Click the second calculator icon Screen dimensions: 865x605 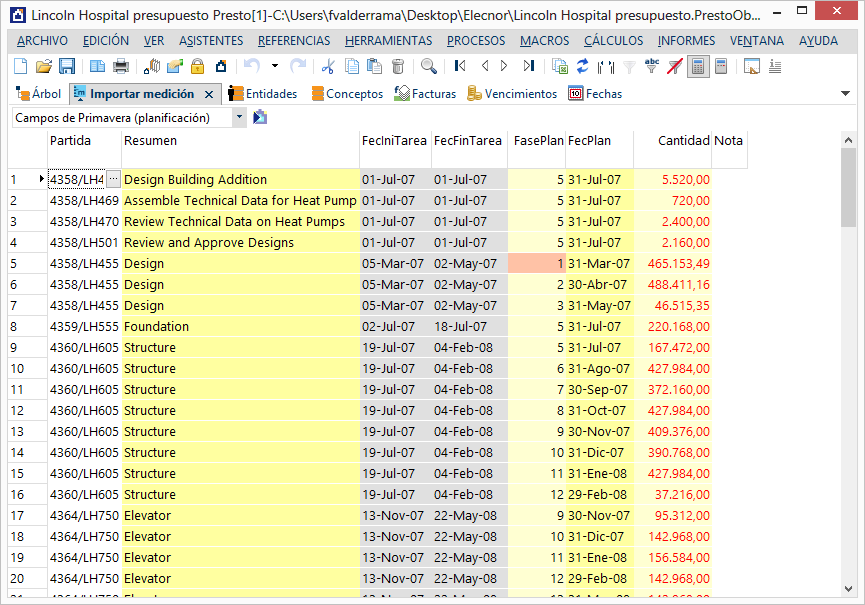pos(721,67)
